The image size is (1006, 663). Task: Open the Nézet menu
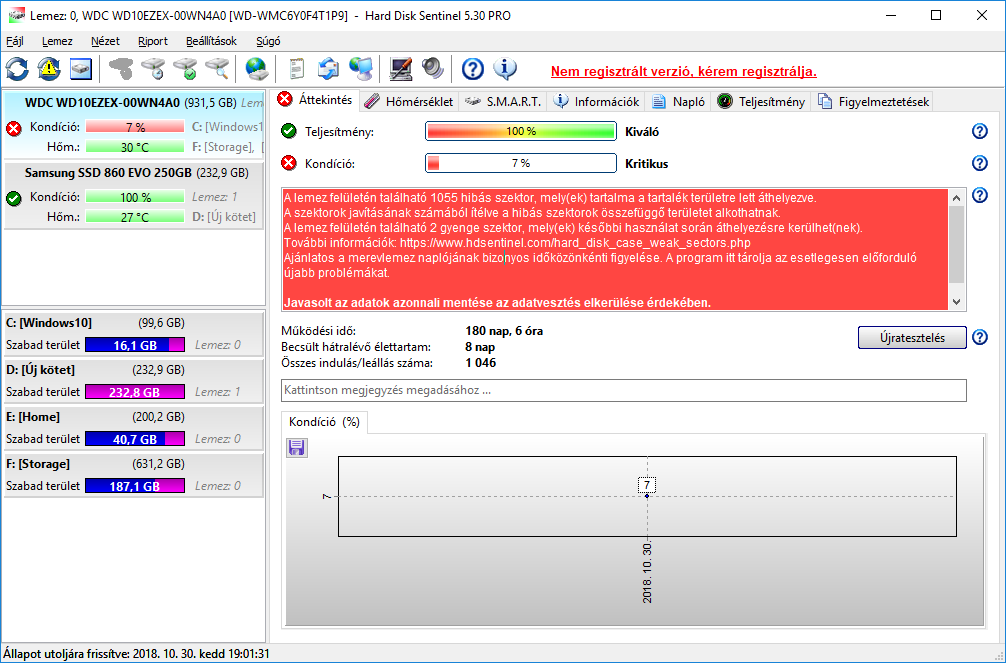pyautogui.click(x=105, y=41)
